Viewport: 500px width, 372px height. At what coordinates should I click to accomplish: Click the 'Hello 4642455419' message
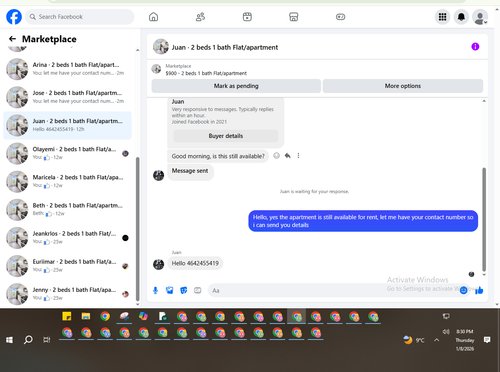tap(195, 263)
